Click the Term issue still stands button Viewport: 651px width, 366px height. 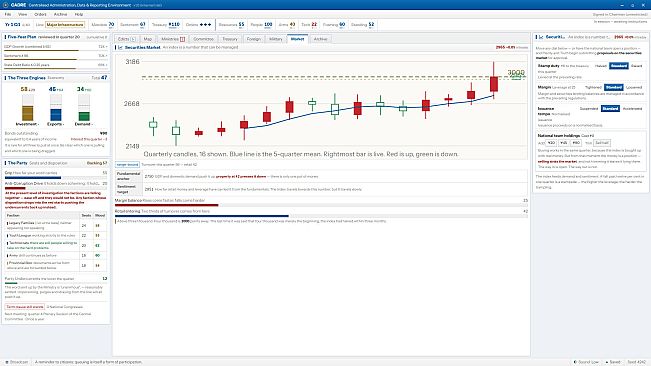click(x=25, y=307)
